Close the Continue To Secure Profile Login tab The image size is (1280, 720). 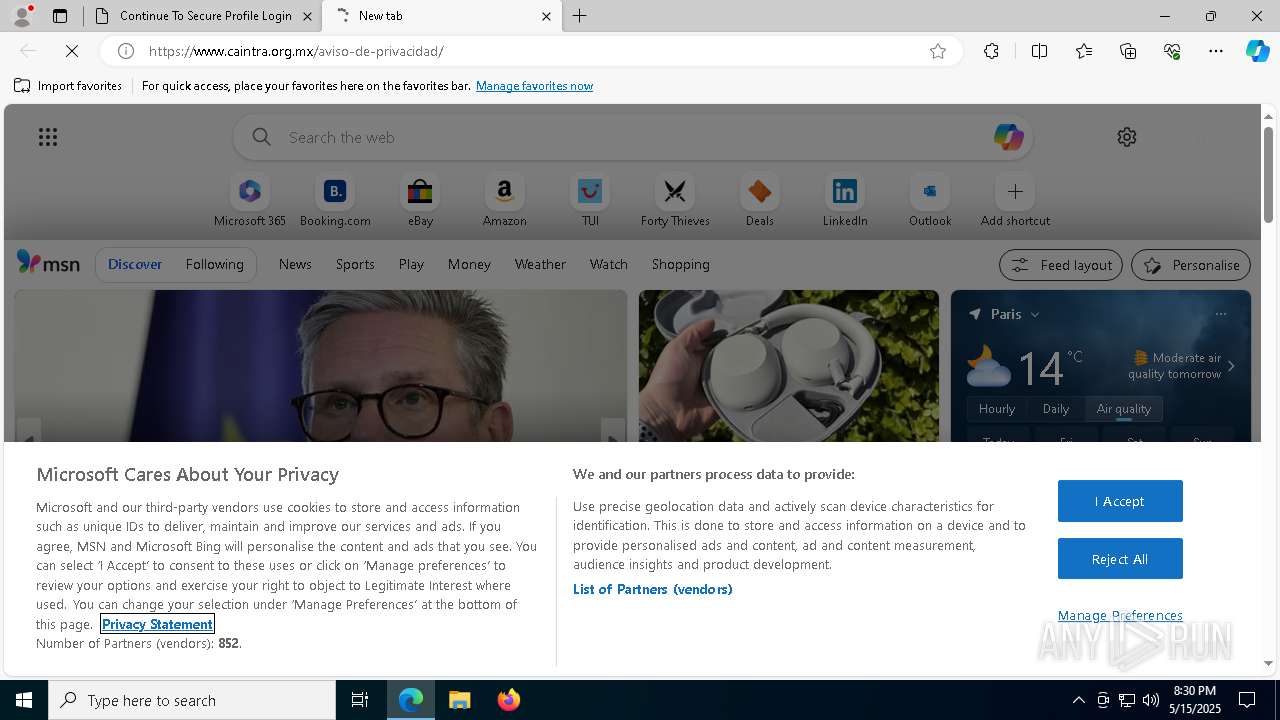tap(308, 16)
